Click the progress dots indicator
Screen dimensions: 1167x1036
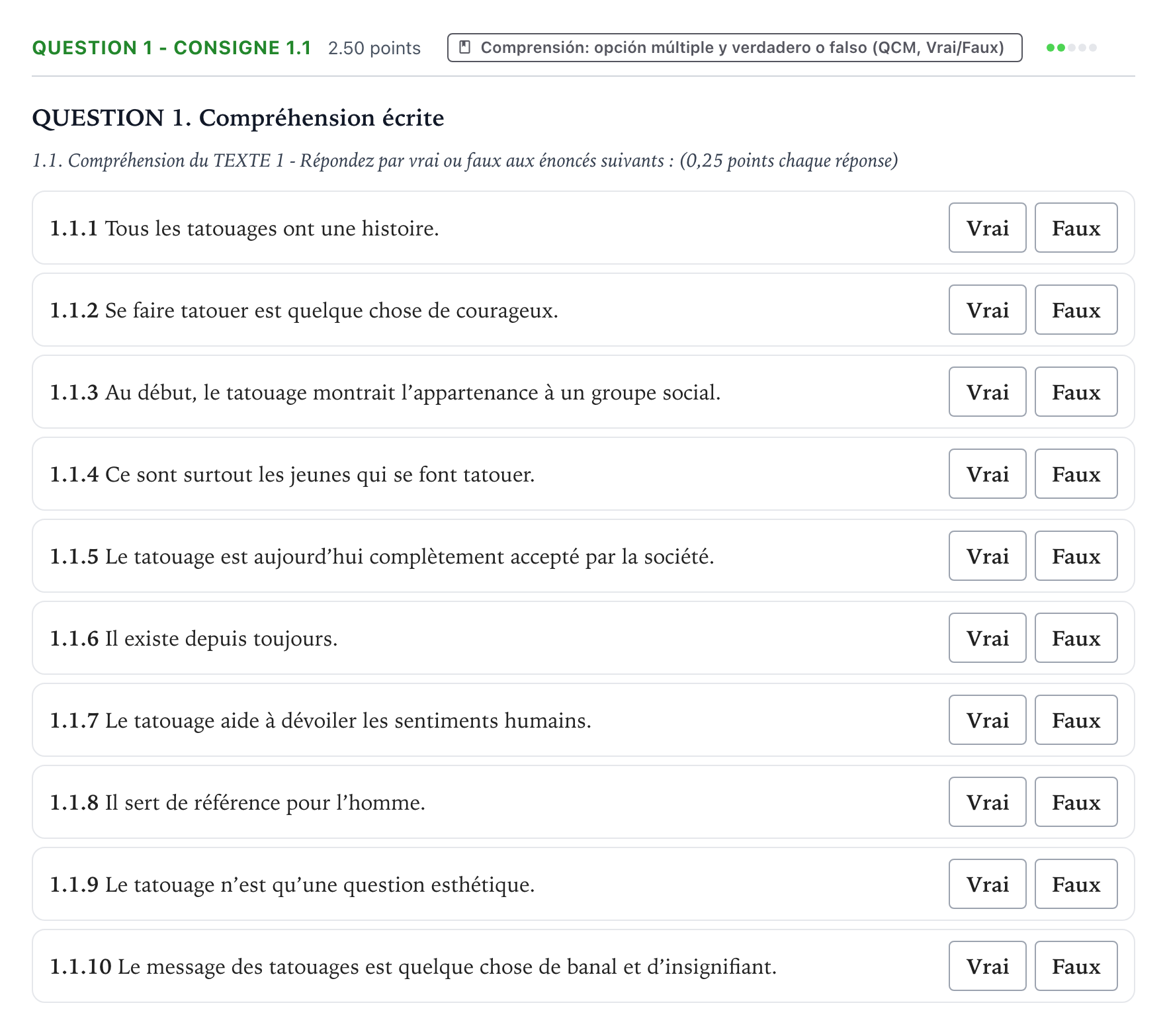(1072, 48)
